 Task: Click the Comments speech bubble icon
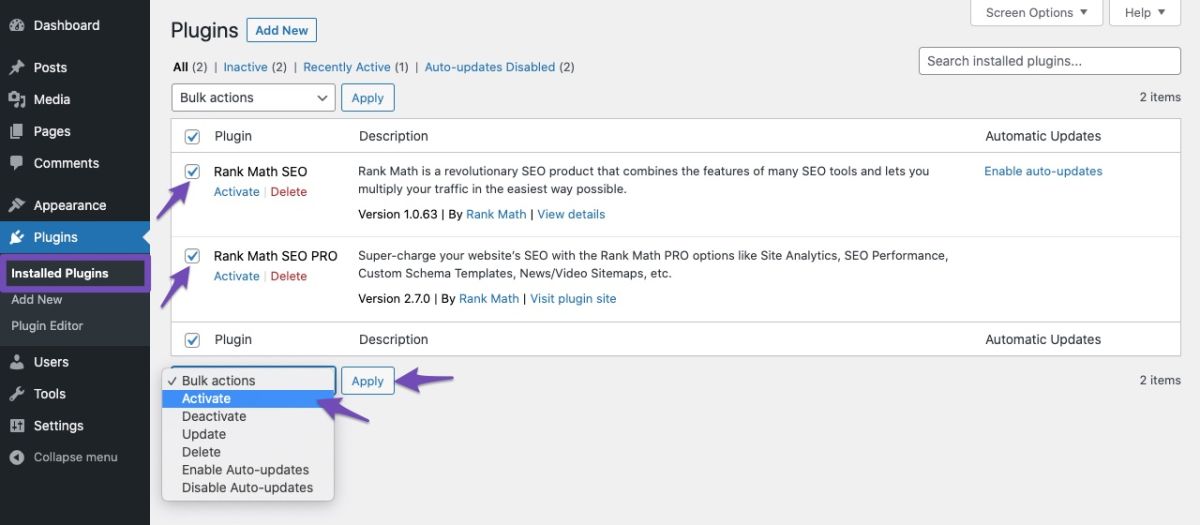coord(17,163)
